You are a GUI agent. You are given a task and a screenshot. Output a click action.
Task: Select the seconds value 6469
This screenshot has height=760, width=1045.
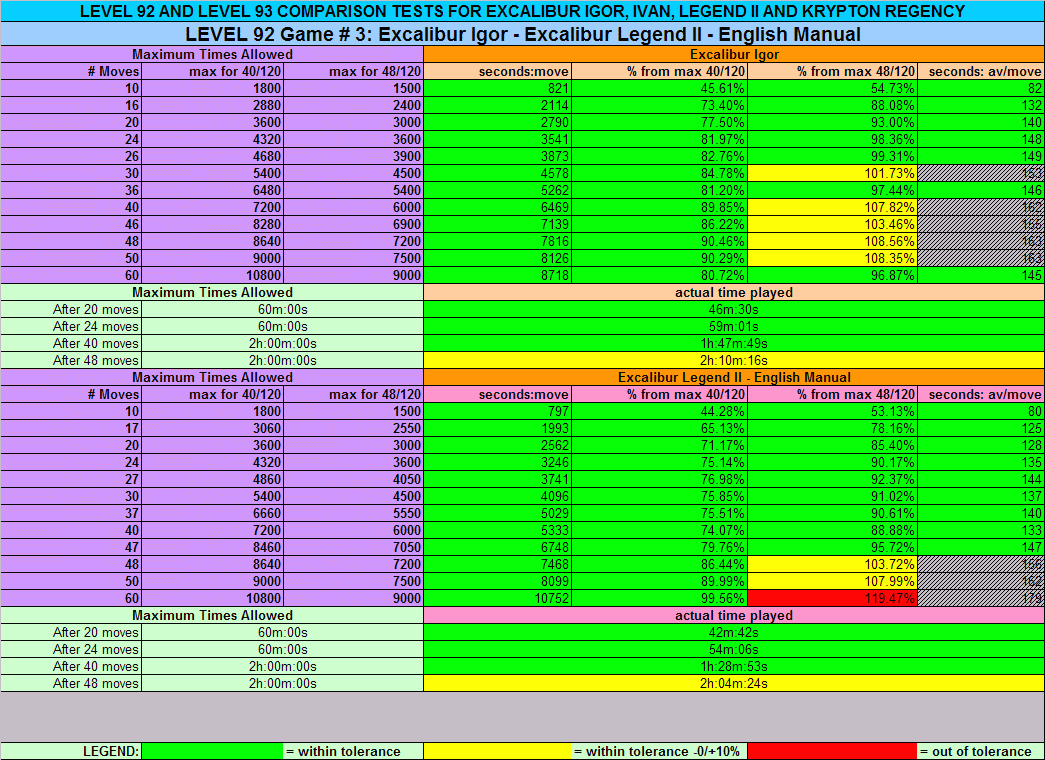(497, 207)
